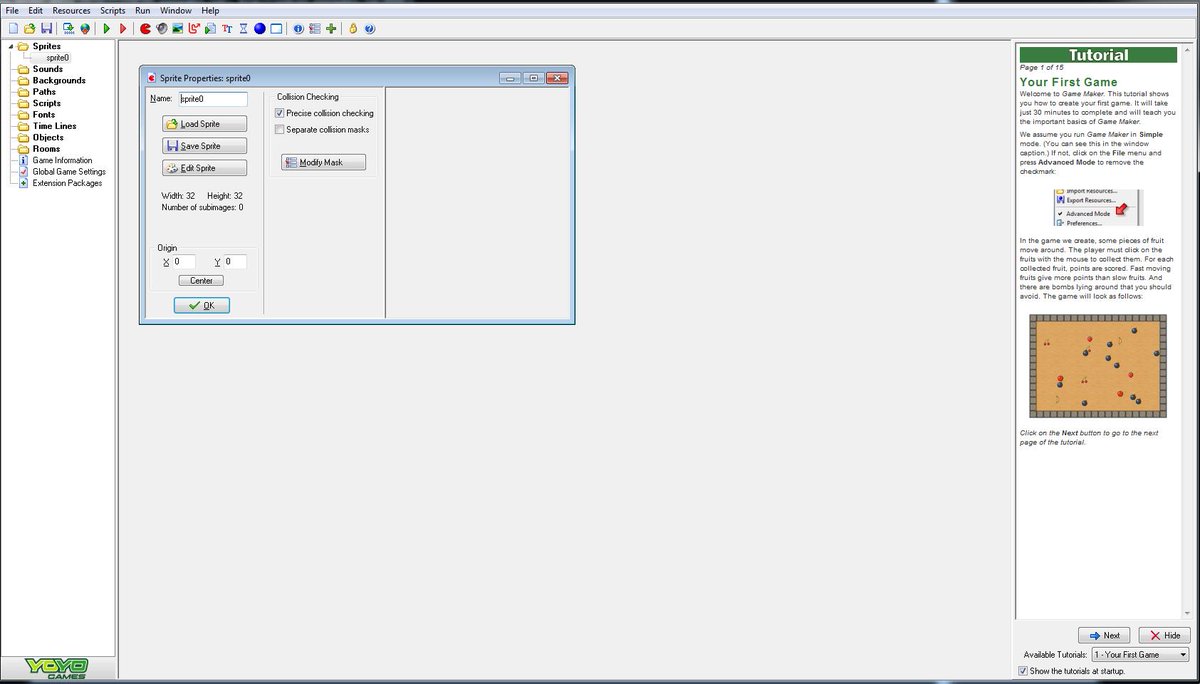The image size is (1200, 684).
Task: Click the Origin X input field
Action: pyautogui.click(x=184, y=262)
